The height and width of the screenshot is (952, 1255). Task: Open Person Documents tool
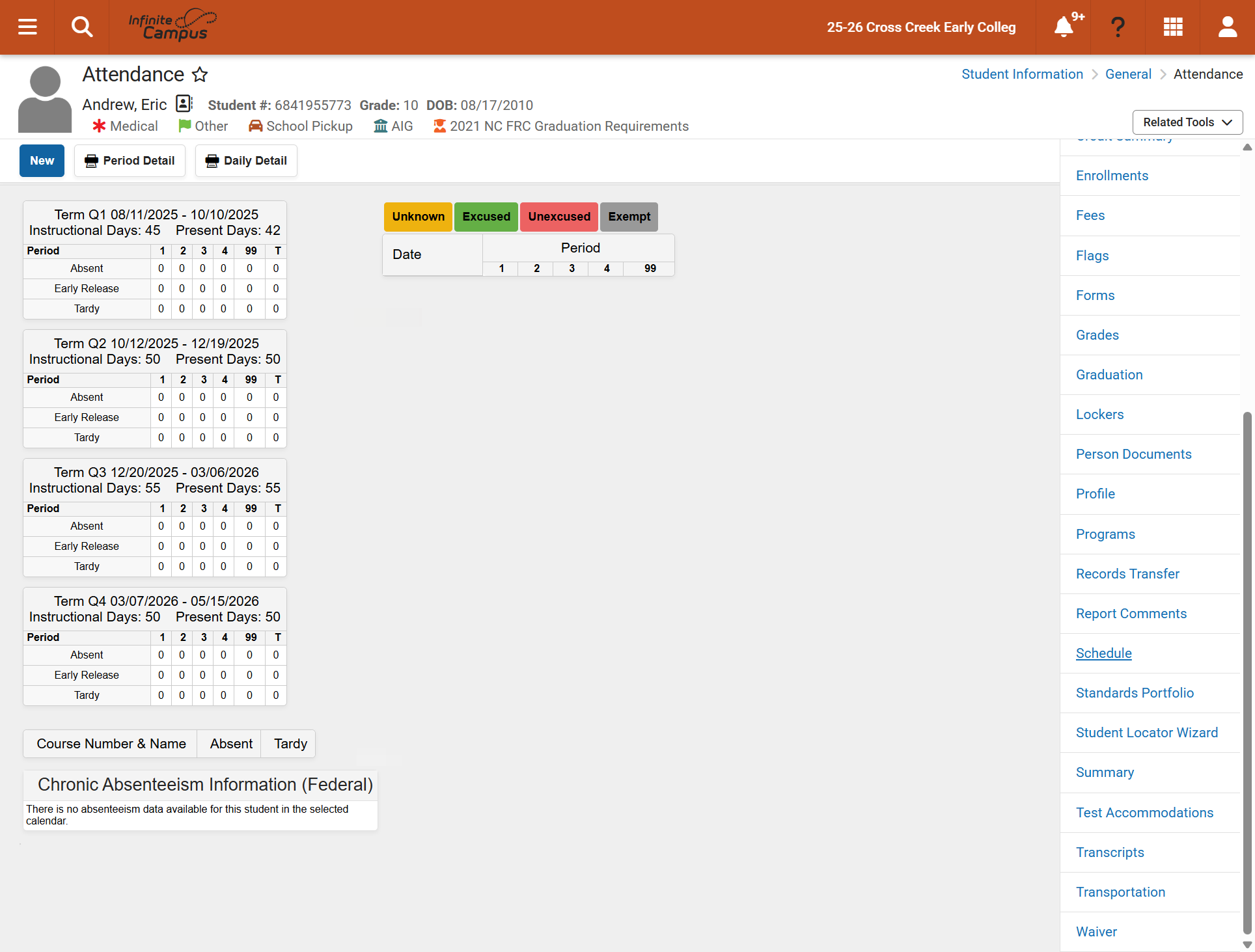click(x=1133, y=454)
